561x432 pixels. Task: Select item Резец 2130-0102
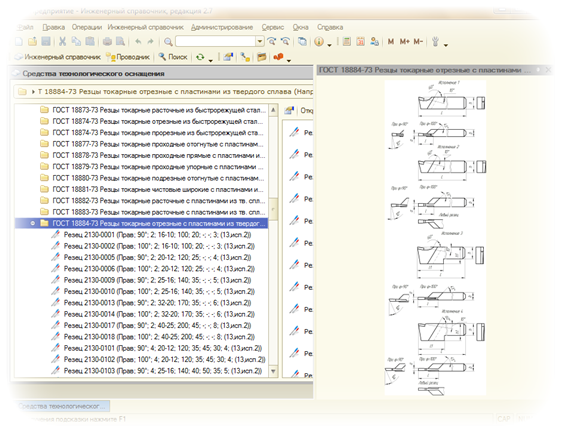coord(158,359)
